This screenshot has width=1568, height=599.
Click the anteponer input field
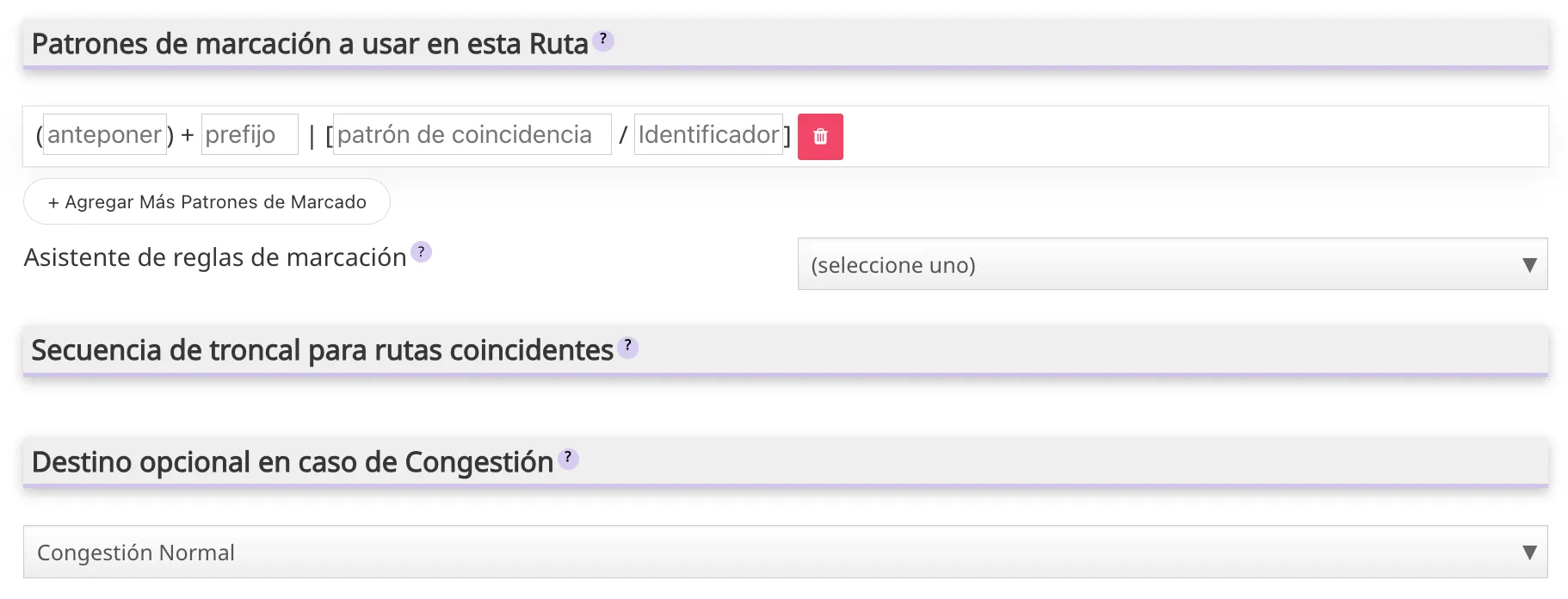[x=104, y=135]
